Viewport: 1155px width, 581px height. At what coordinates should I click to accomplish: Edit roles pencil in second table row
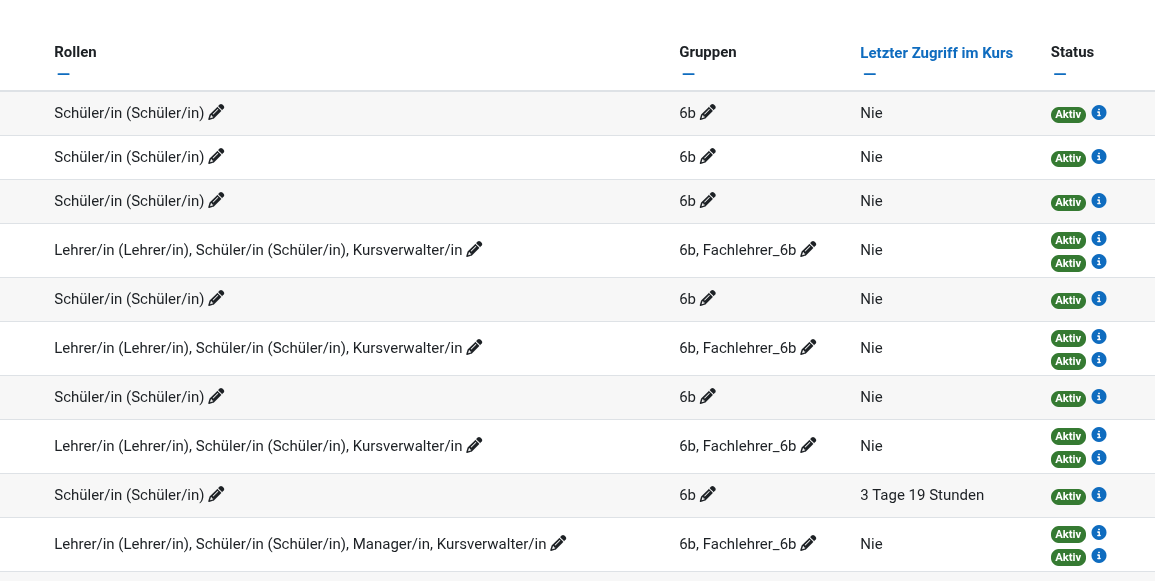coord(216,157)
